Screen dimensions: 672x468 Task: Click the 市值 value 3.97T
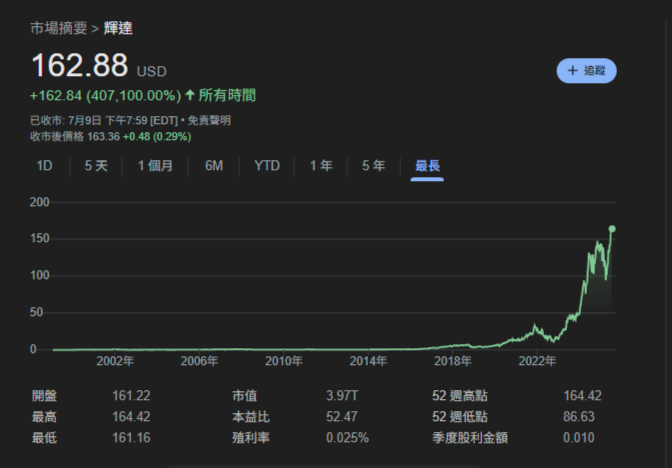pyautogui.click(x=342, y=396)
